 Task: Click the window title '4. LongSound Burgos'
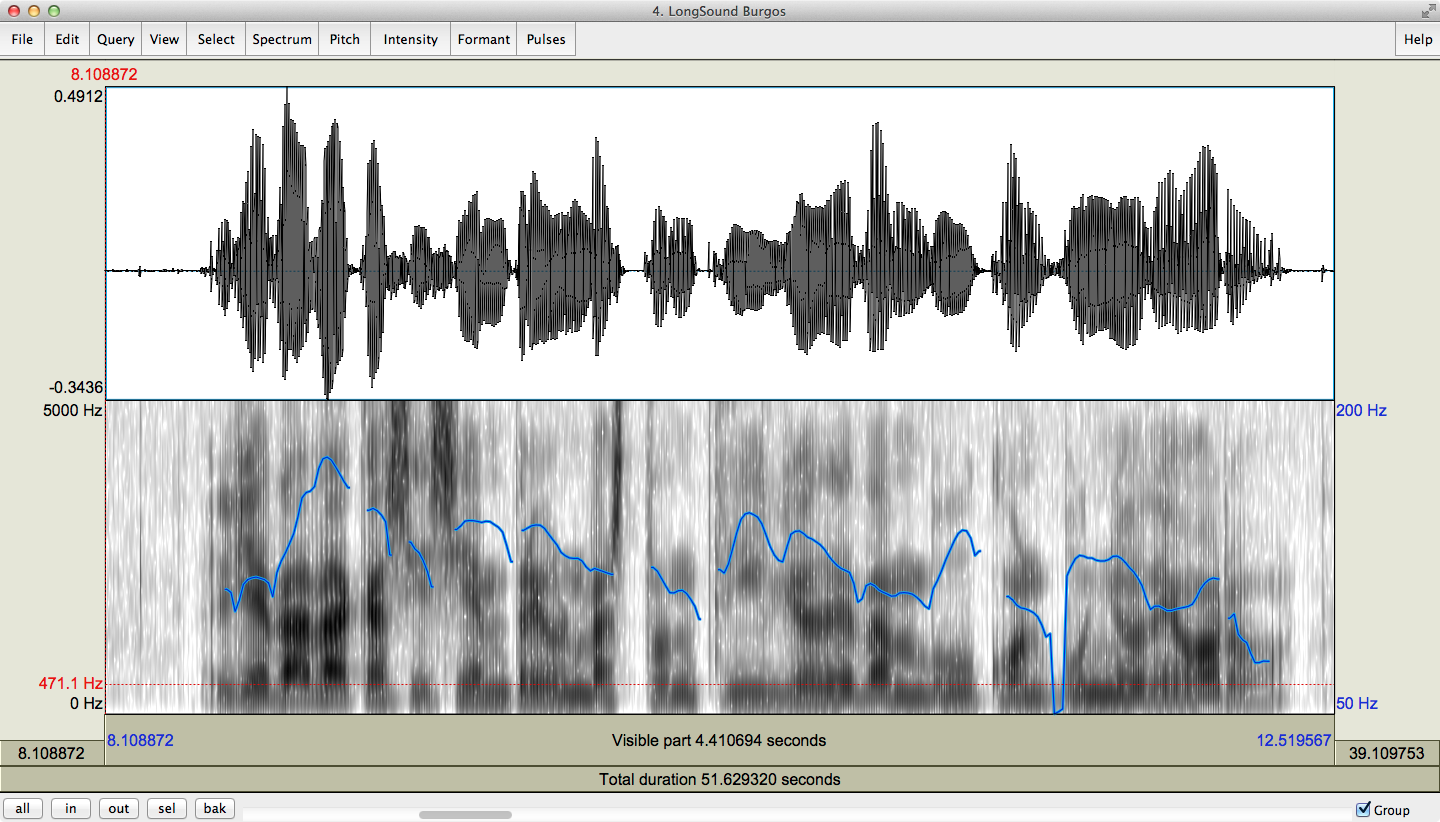tap(718, 11)
